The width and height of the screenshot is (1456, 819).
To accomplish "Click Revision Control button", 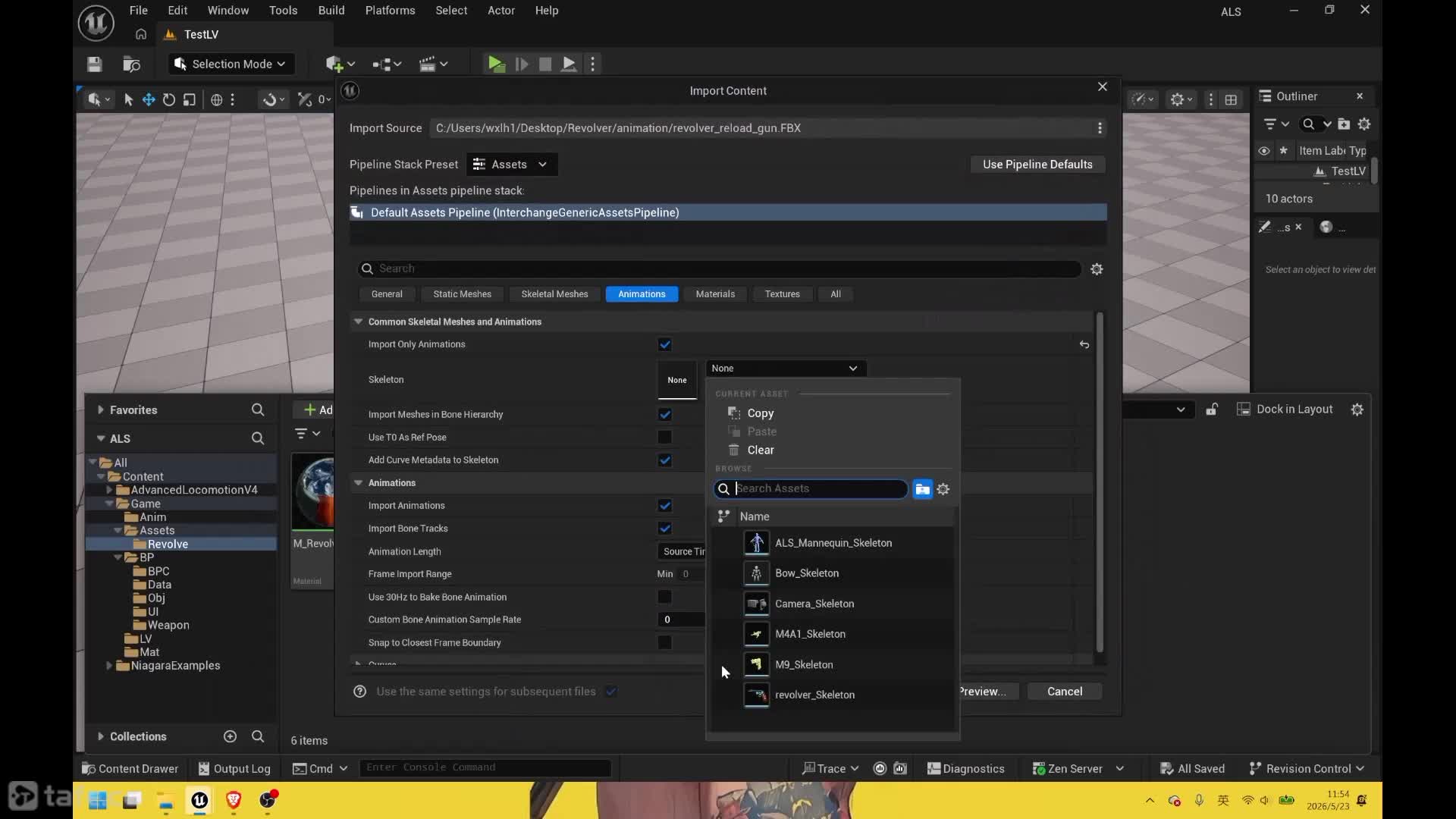I will point(1307,769).
